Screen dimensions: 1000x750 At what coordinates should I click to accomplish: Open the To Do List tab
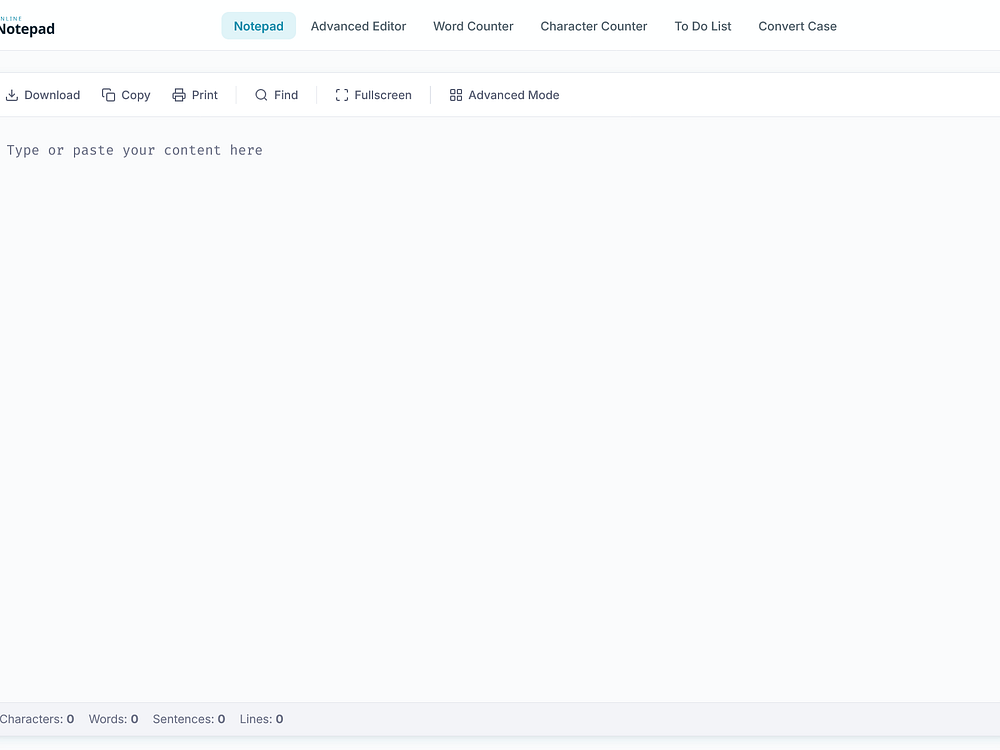pos(703,26)
